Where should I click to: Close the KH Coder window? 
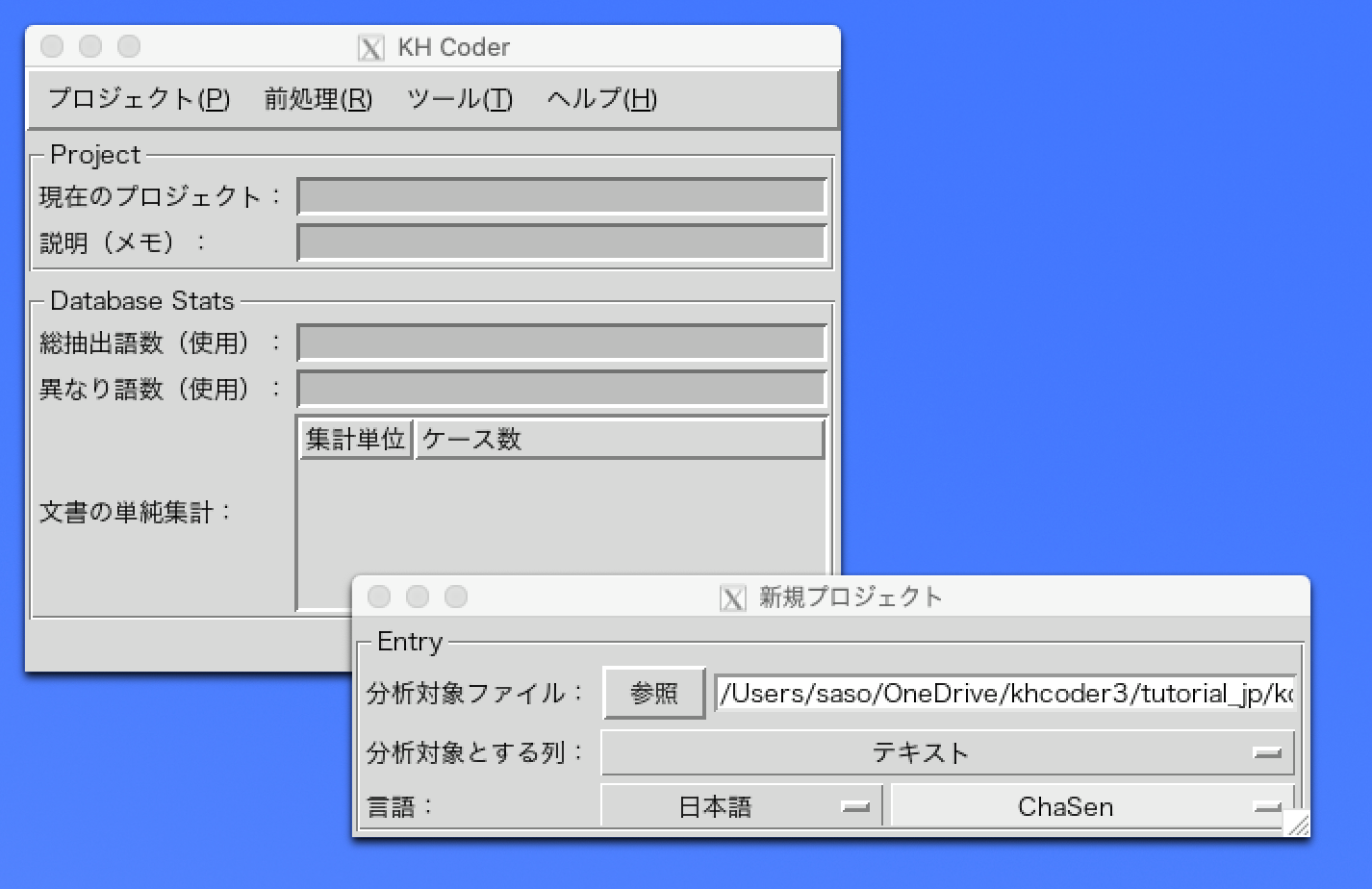(52, 46)
